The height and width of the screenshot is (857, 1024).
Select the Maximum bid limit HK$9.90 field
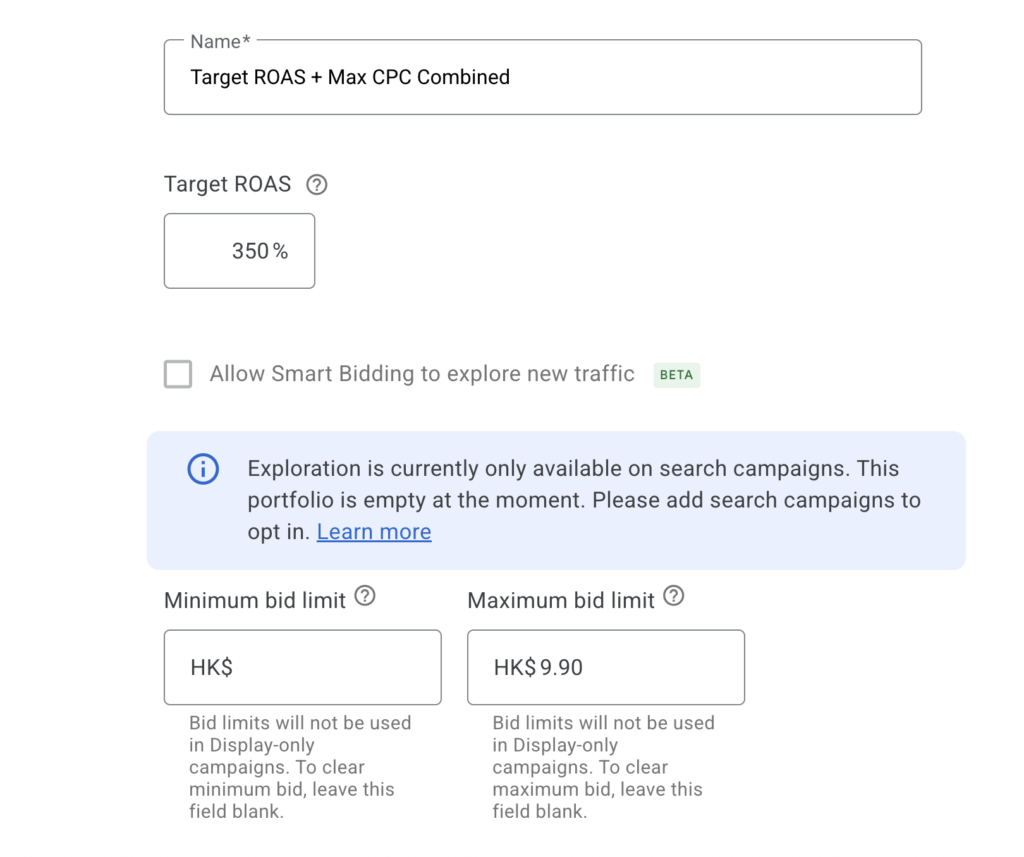[606, 667]
